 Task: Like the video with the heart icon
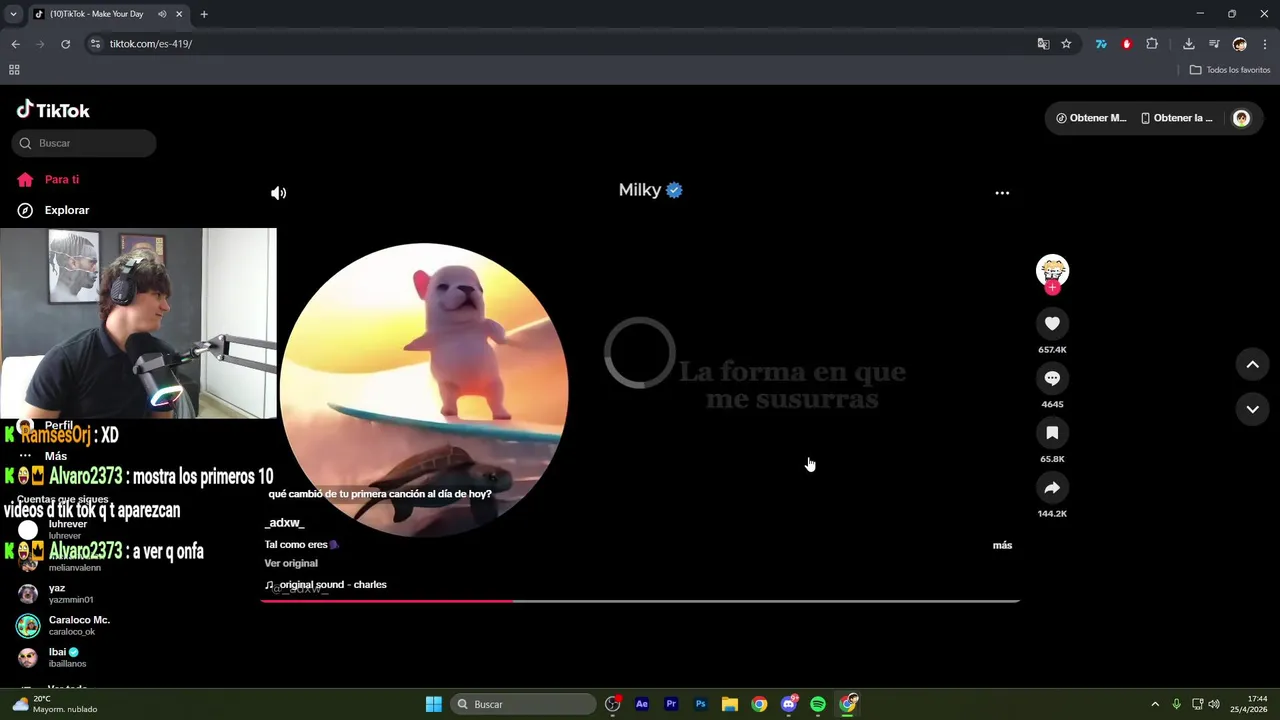pos(1052,323)
